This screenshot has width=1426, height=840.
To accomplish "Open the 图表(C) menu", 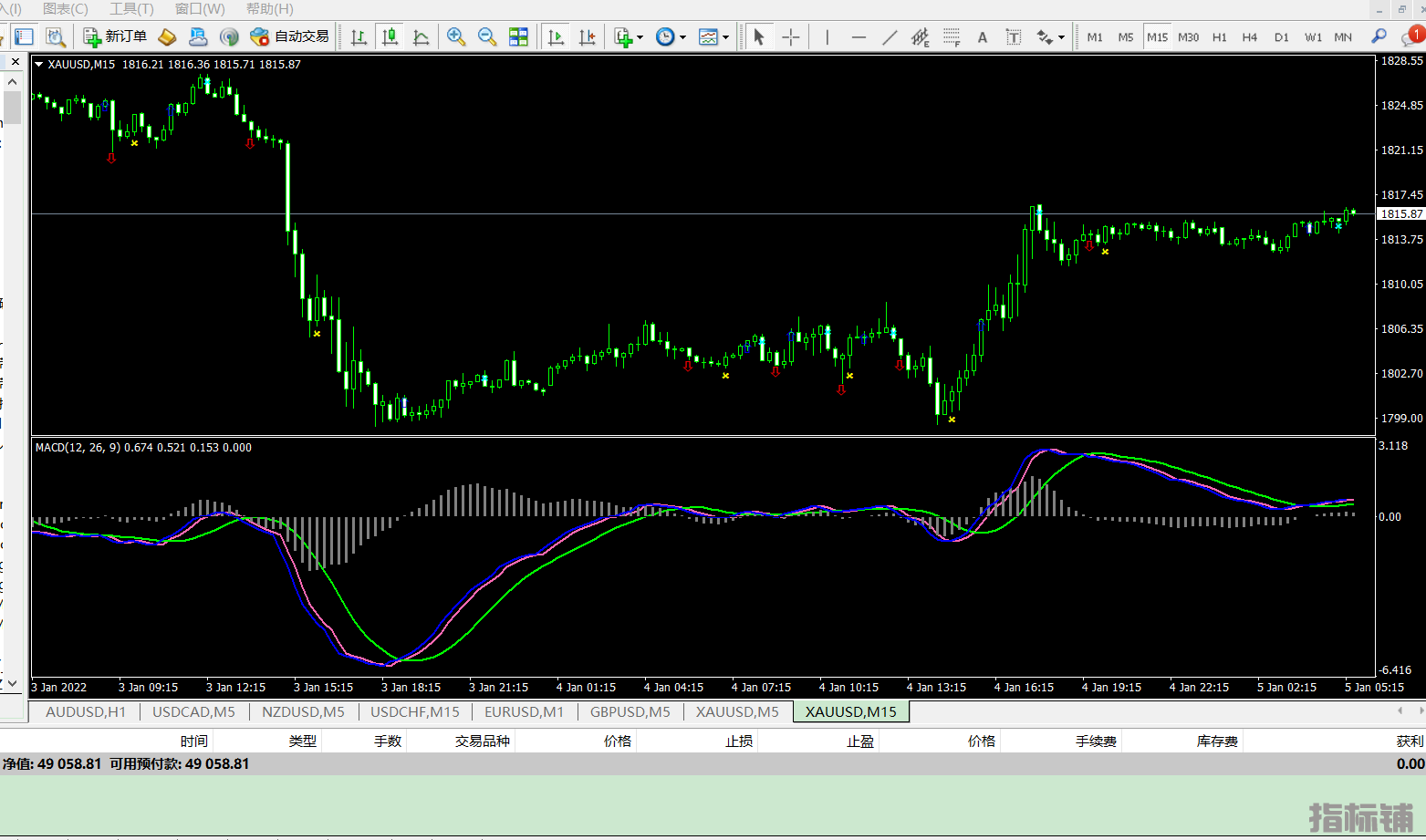I will click(x=66, y=9).
